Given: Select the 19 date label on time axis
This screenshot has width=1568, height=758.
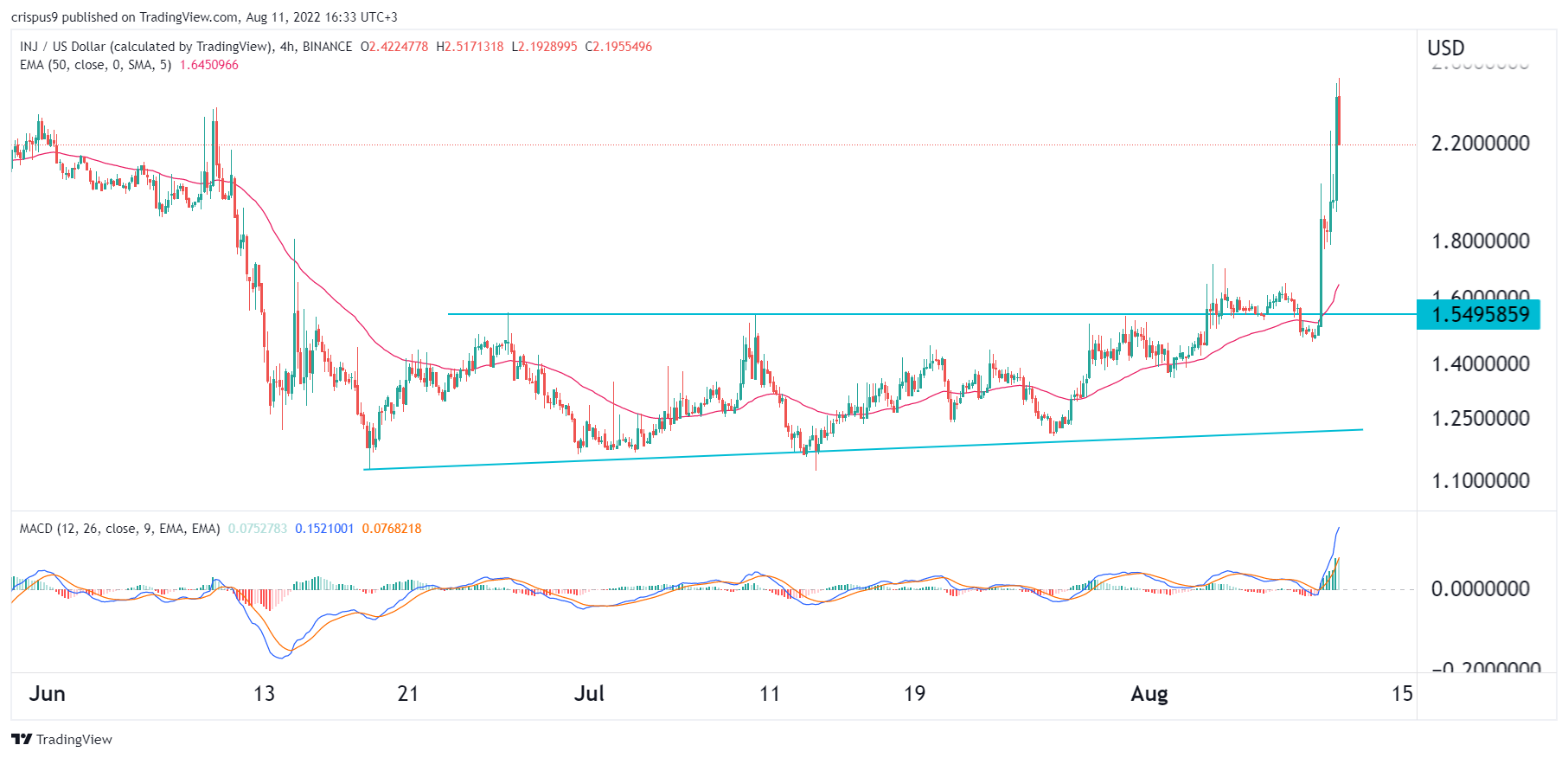Looking at the screenshot, I should (914, 693).
